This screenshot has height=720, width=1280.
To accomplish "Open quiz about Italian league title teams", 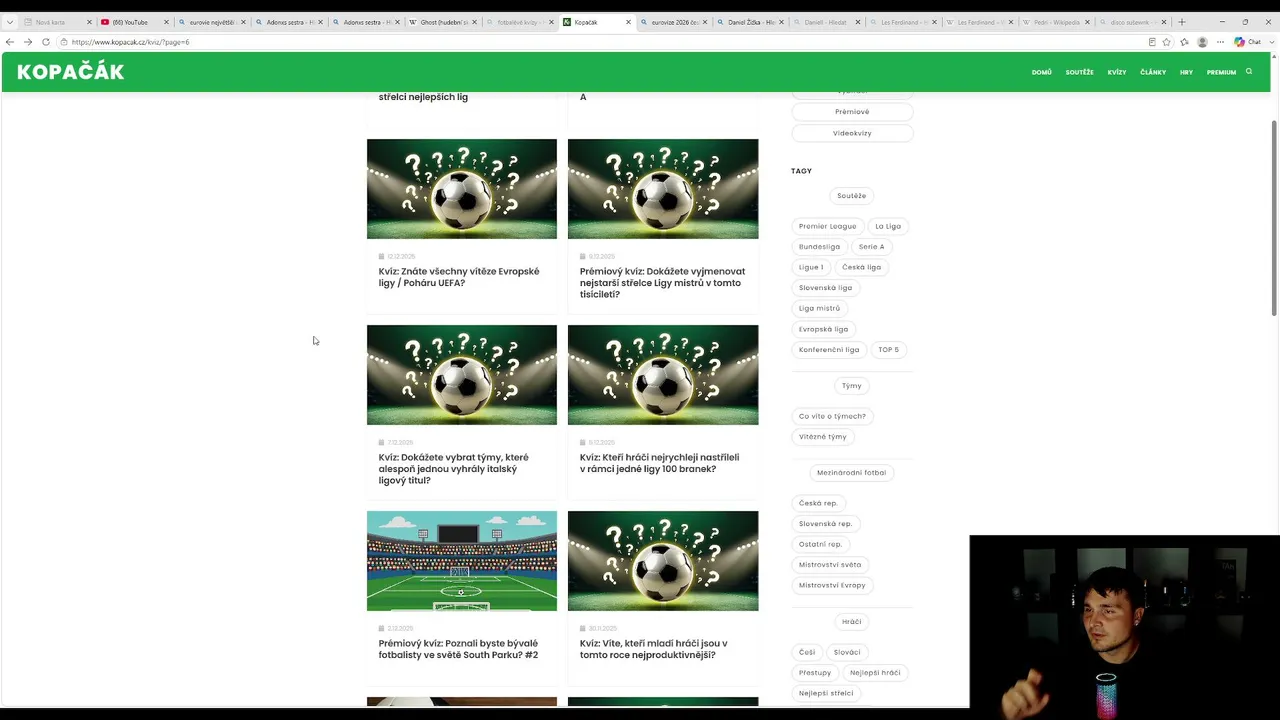I will 453,469.
